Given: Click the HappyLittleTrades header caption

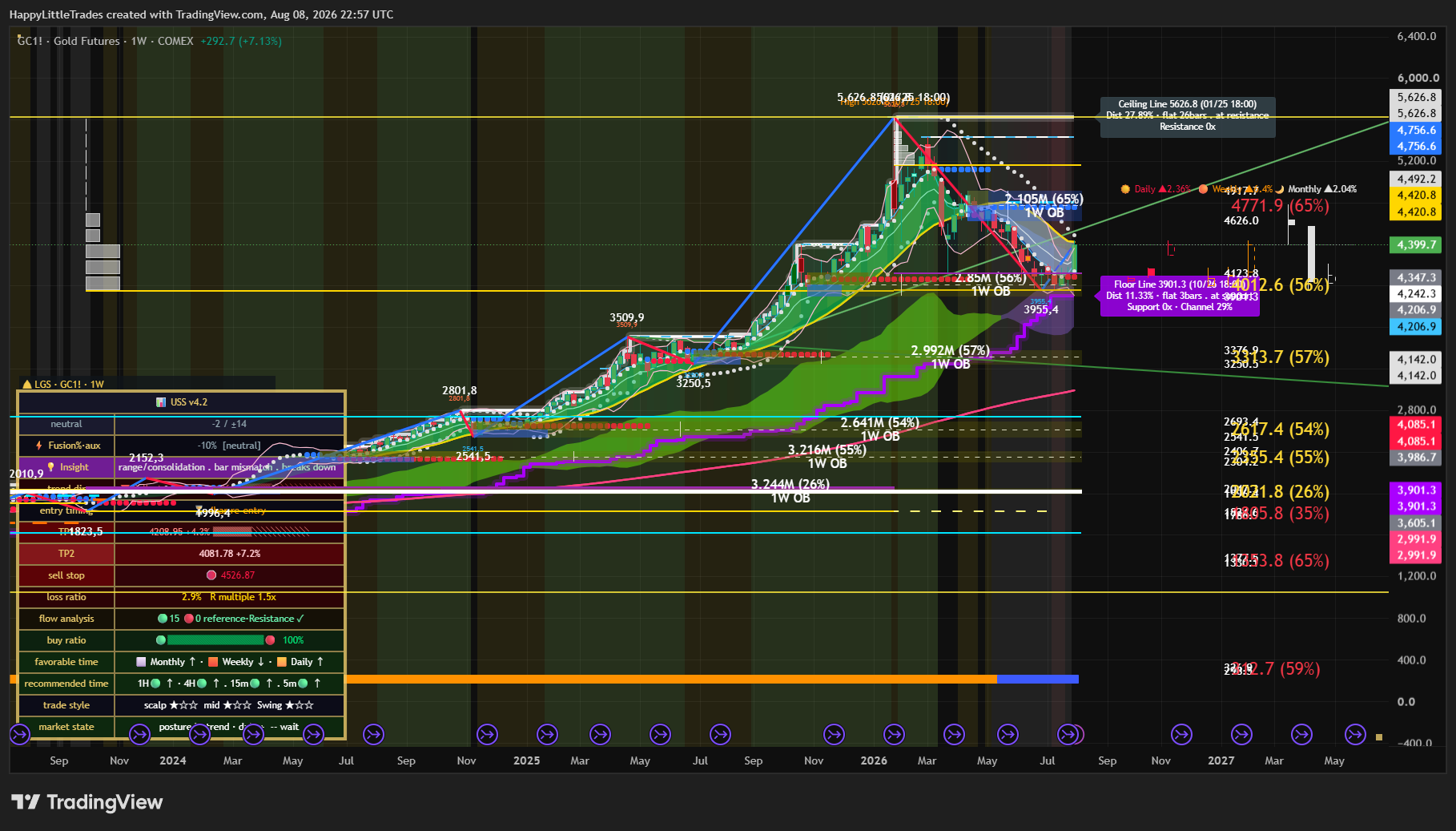Looking at the screenshot, I should click(202, 14).
